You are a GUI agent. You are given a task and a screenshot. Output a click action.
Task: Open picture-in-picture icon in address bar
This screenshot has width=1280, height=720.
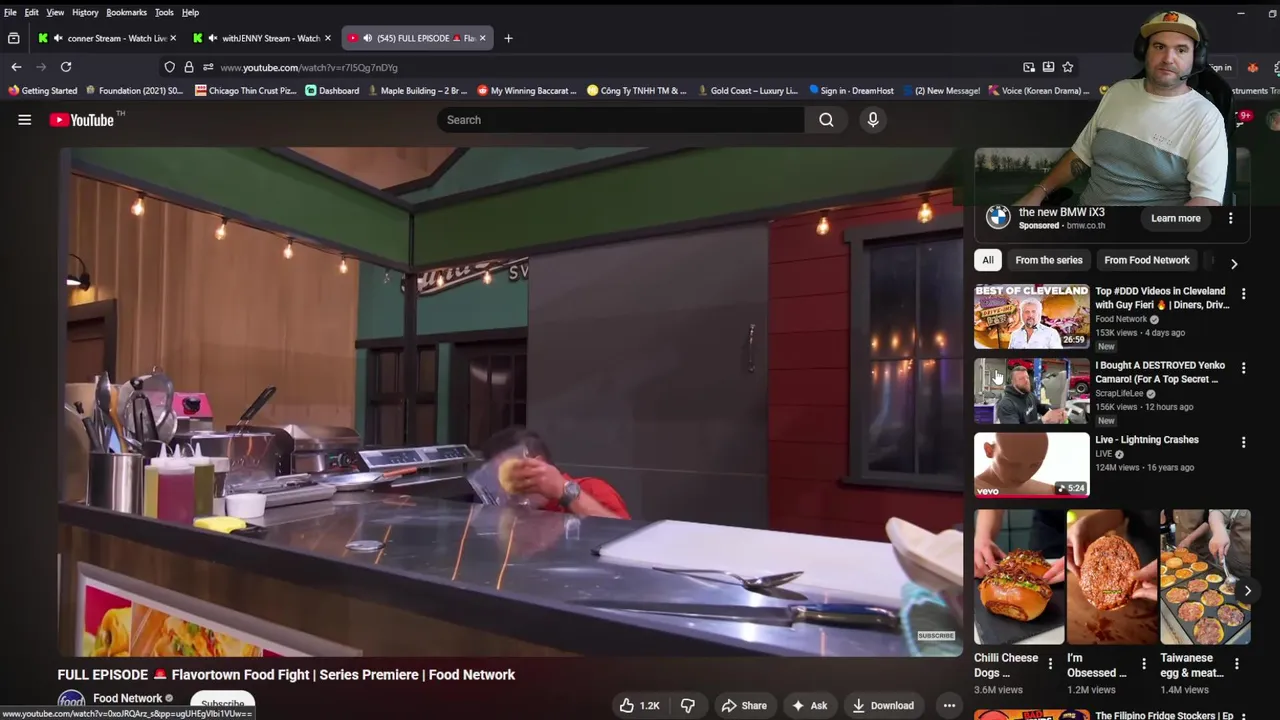[1029, 67]
